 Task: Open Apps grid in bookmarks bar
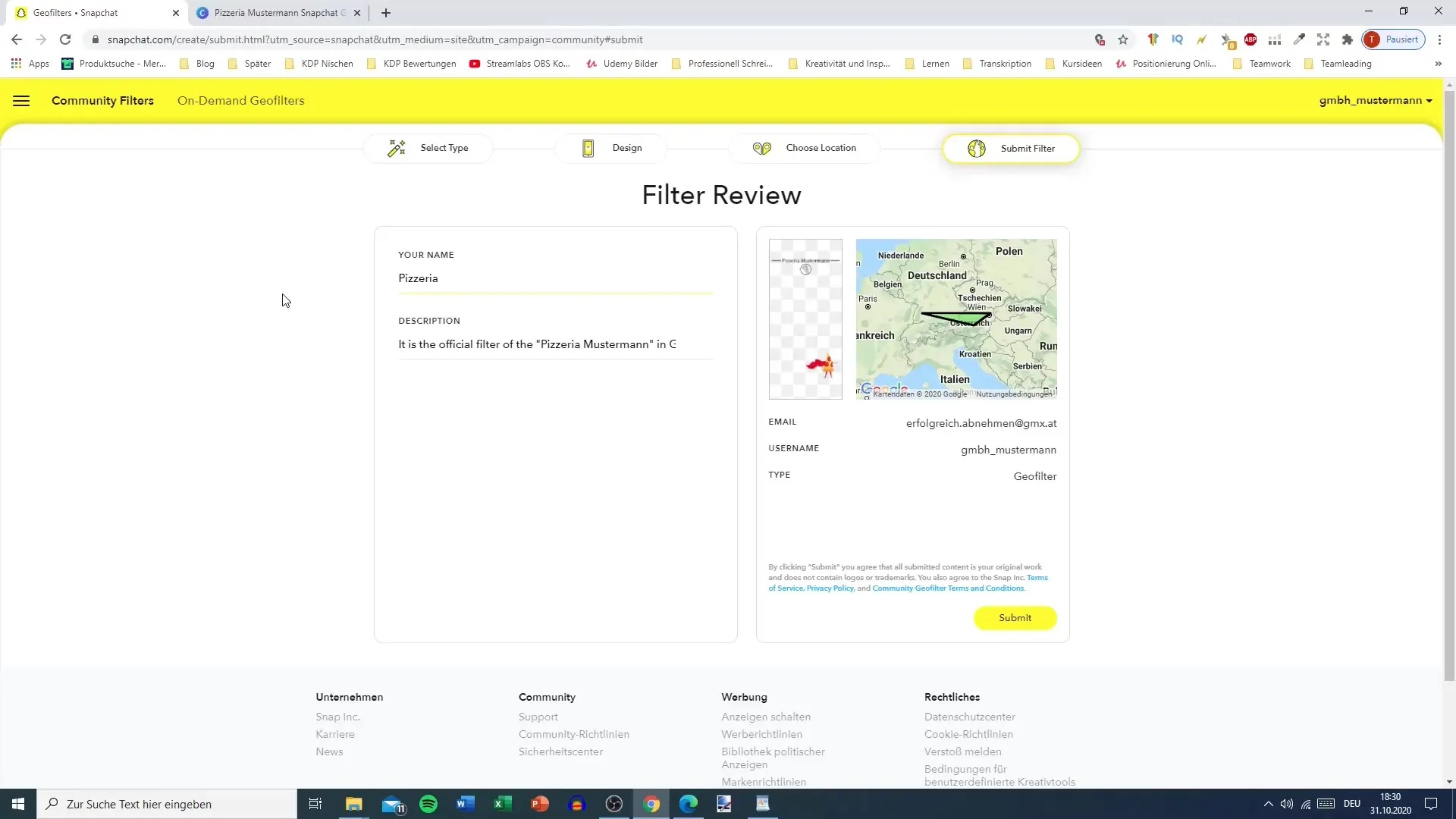(30, 64)
